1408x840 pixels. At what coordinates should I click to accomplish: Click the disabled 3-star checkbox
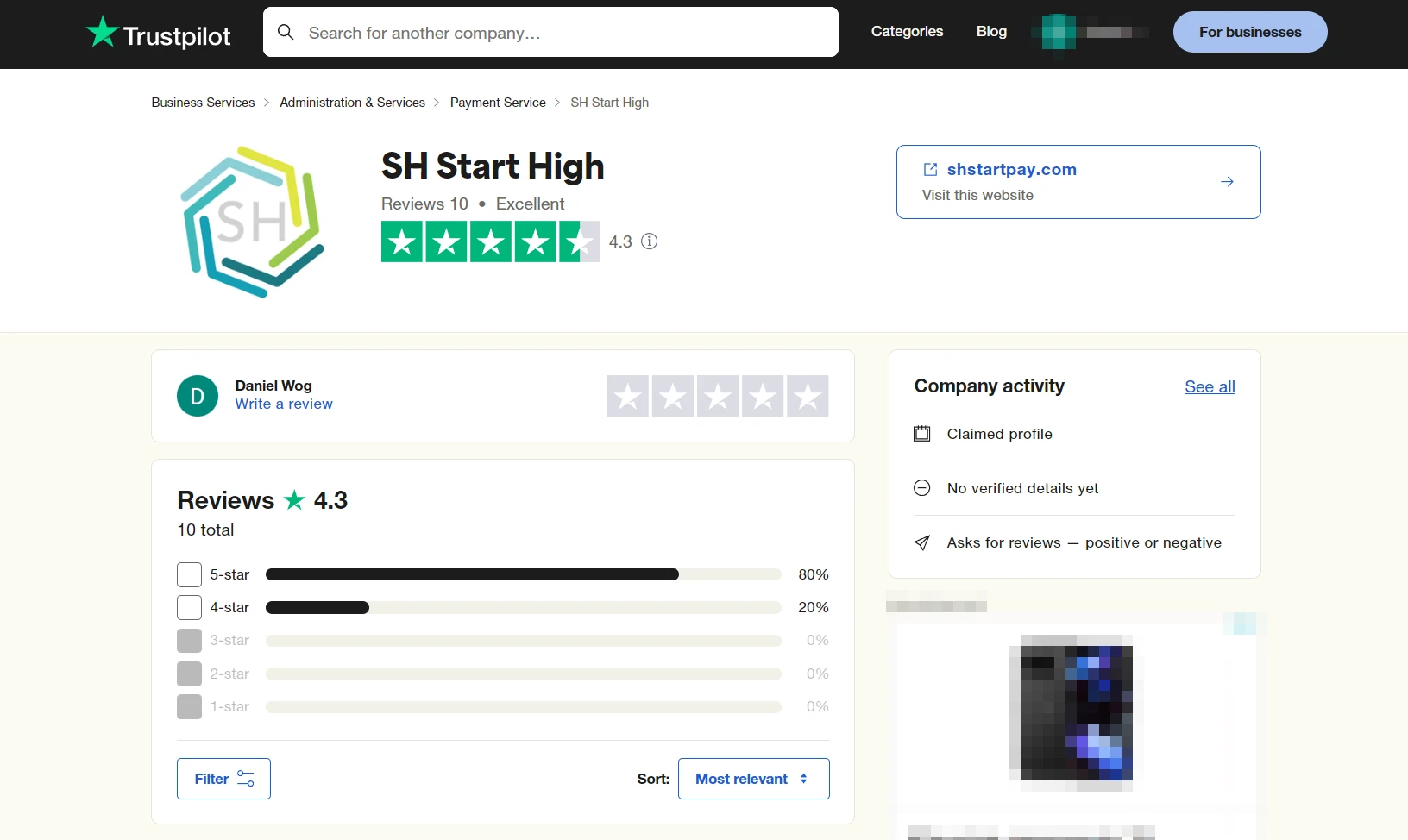189,641
